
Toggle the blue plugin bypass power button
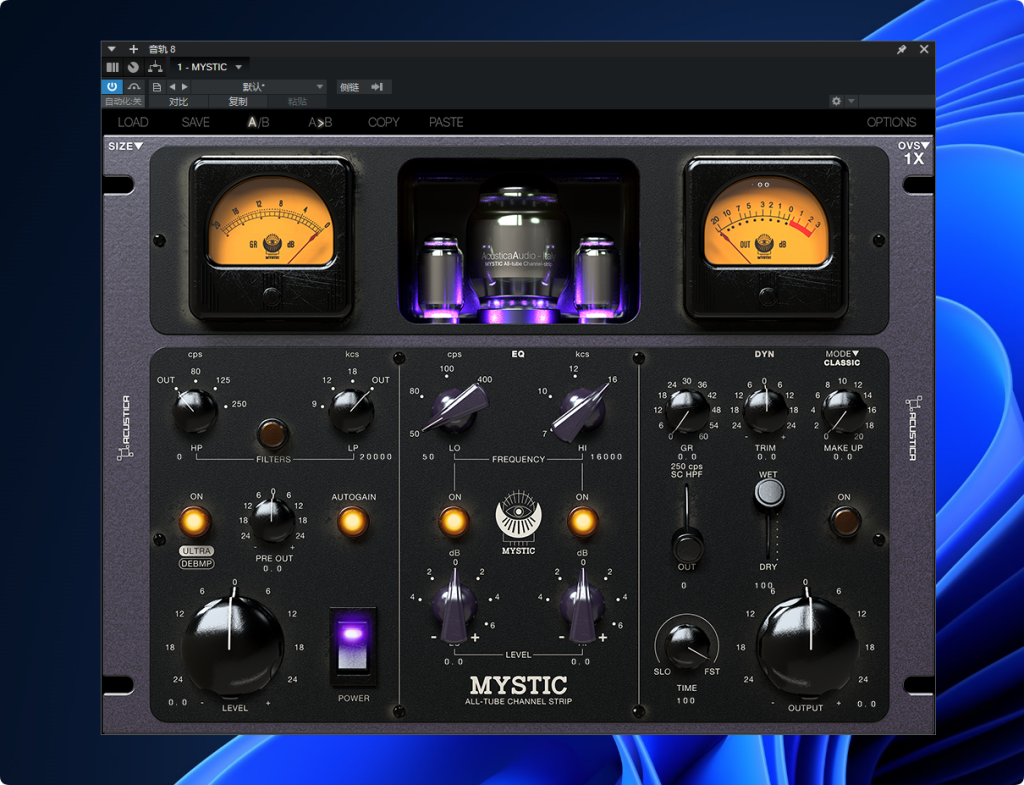point(112,86)
